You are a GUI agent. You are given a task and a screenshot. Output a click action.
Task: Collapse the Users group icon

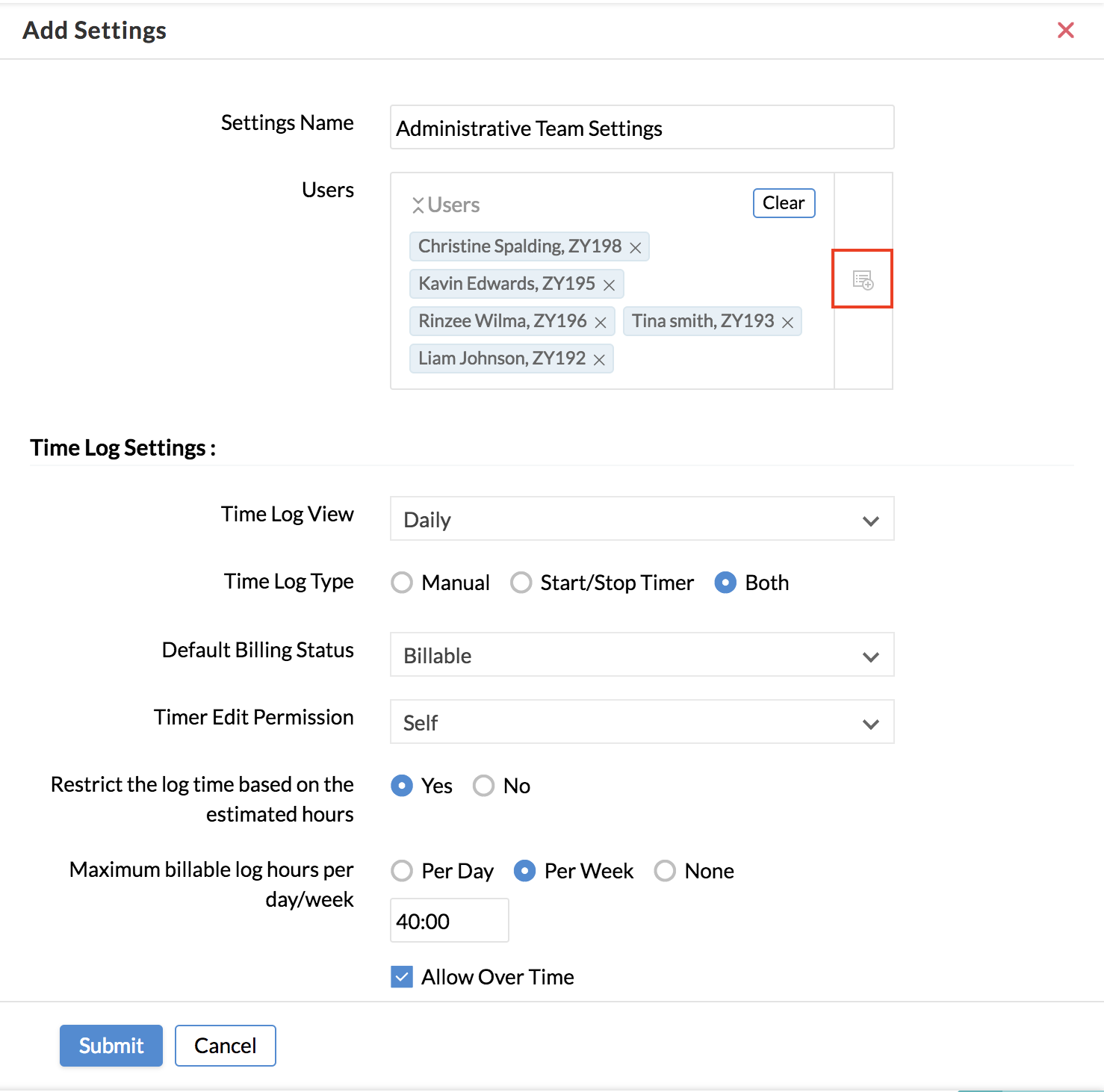pos(418,205)
